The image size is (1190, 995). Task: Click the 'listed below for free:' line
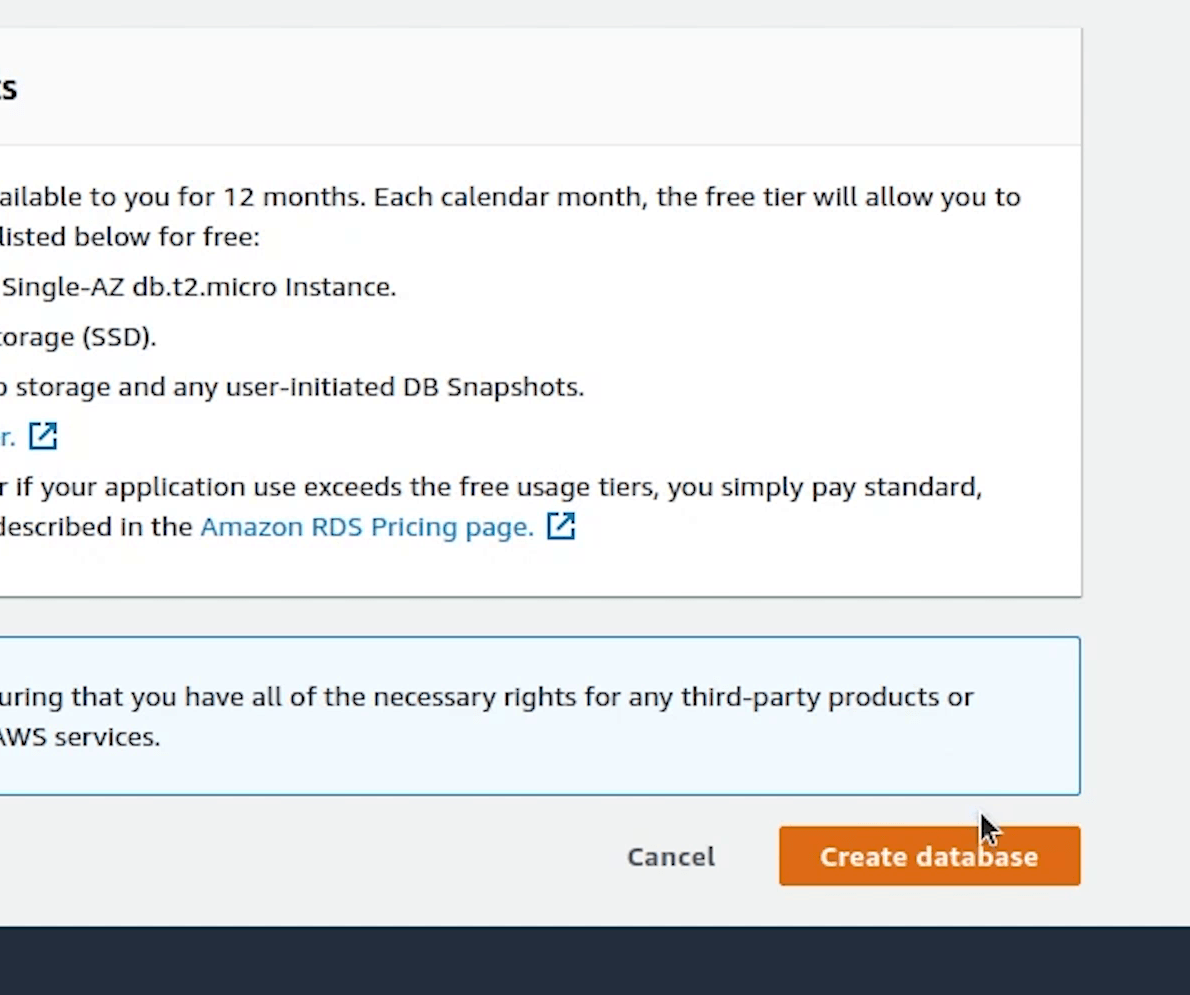click(130, 237)
